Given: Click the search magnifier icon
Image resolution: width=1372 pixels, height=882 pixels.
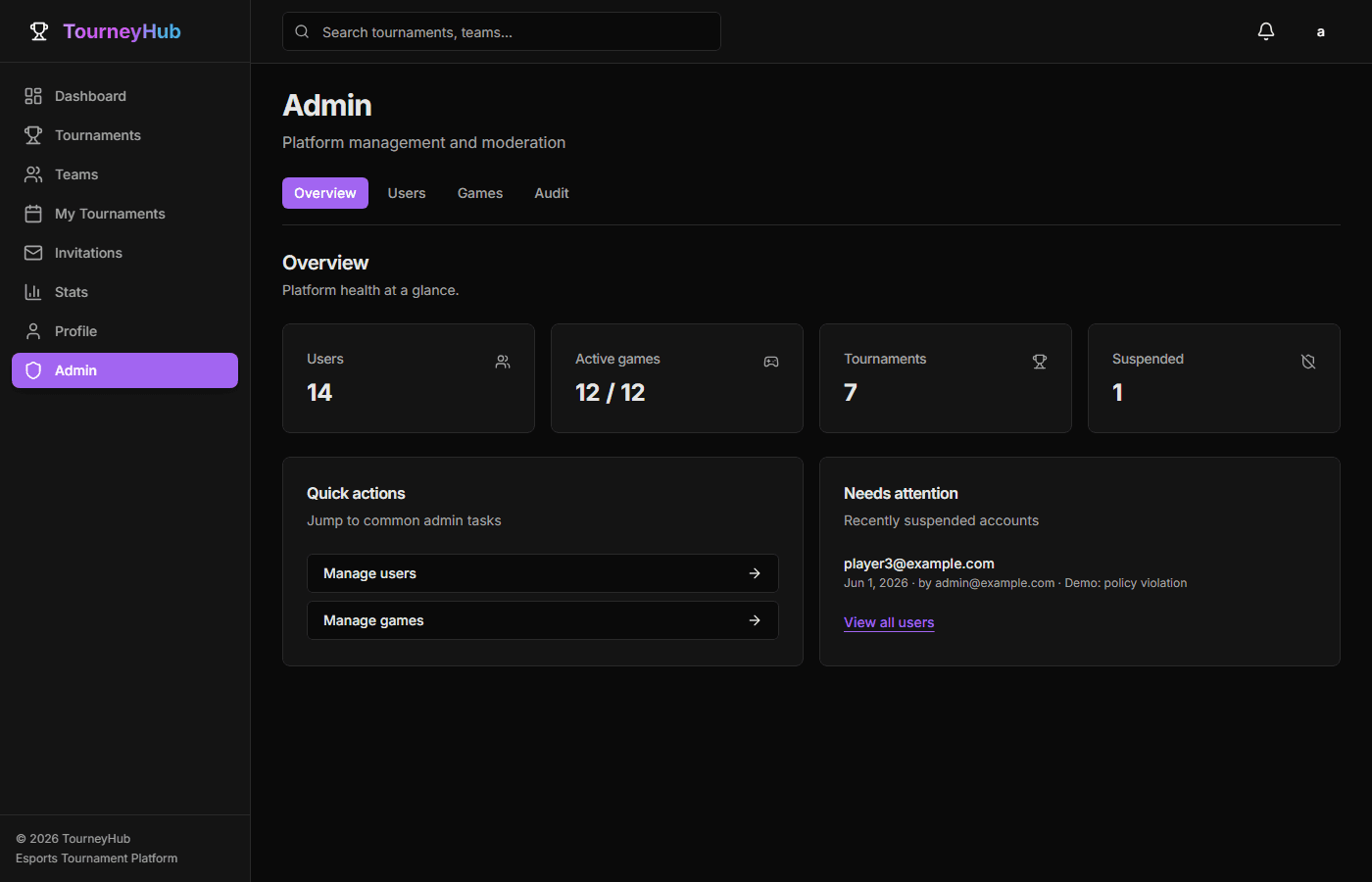Looking at the screenshot, I should click(x=302, y=31).
